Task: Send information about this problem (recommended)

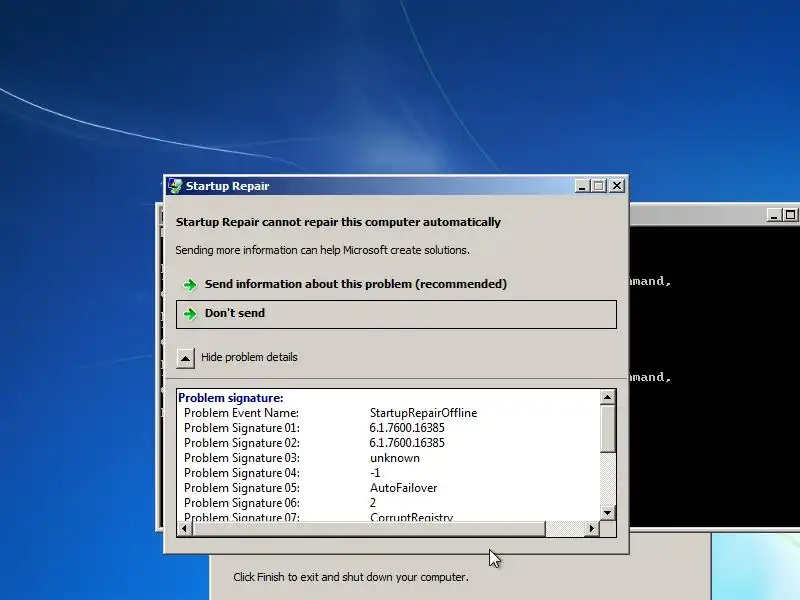Action: coord(356,284)
